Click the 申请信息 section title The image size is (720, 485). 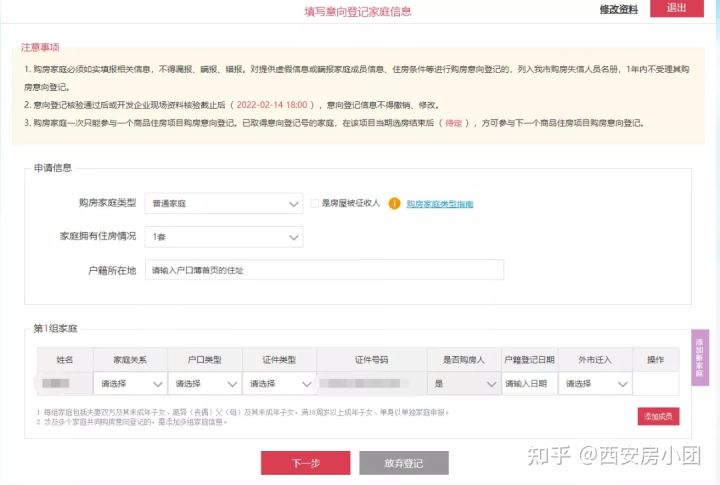(53, 168)
